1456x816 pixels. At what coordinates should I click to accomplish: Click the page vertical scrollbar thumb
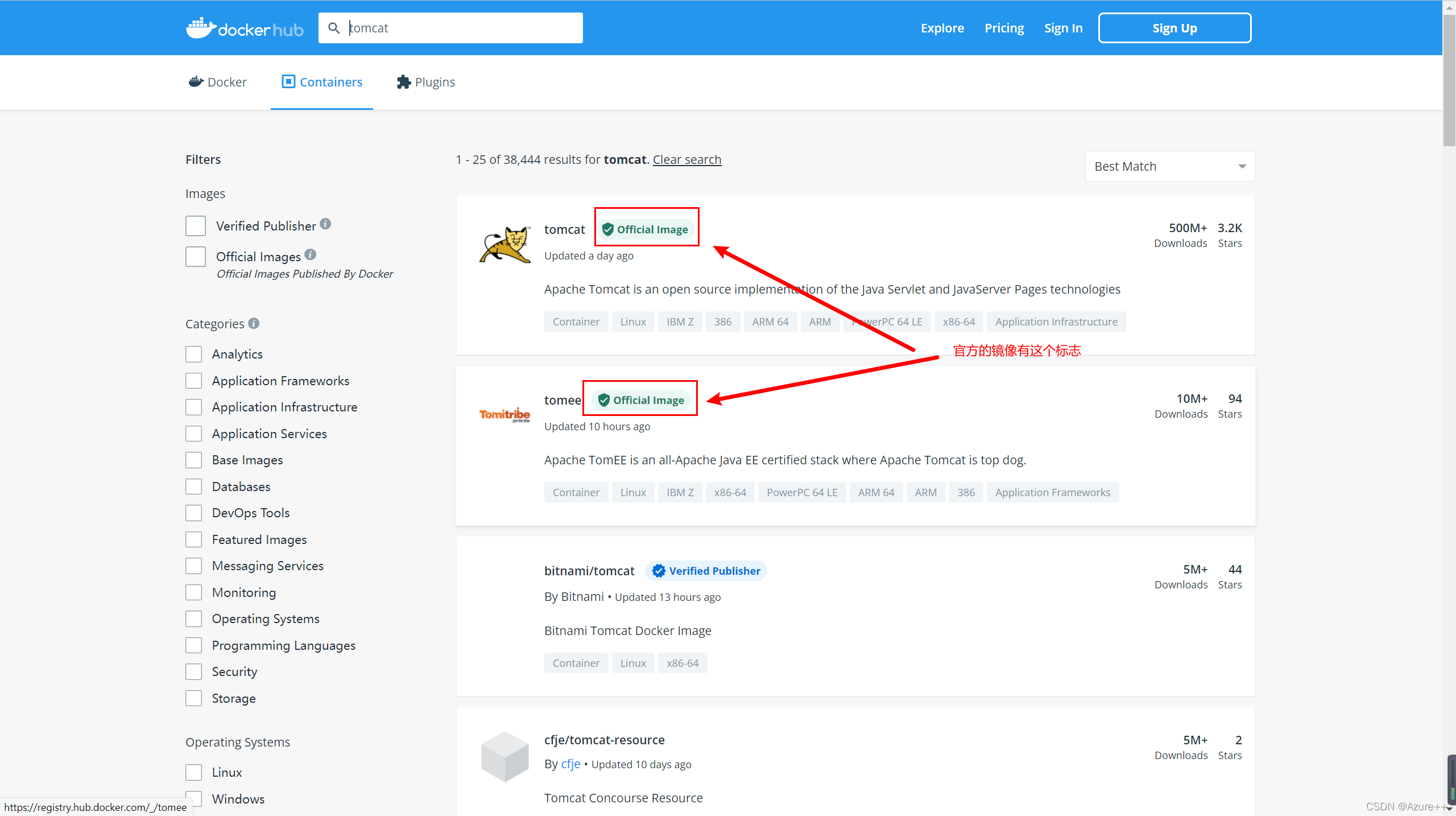pos(1449,80)
